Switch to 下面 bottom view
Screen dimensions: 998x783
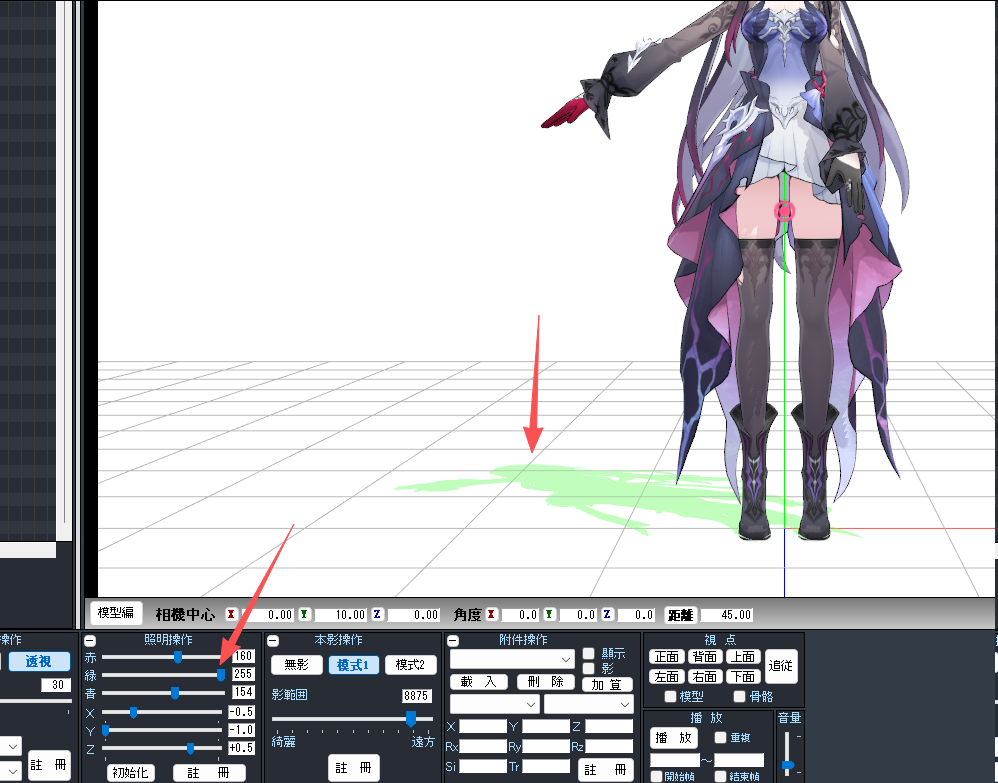click(x=743, y=676)
